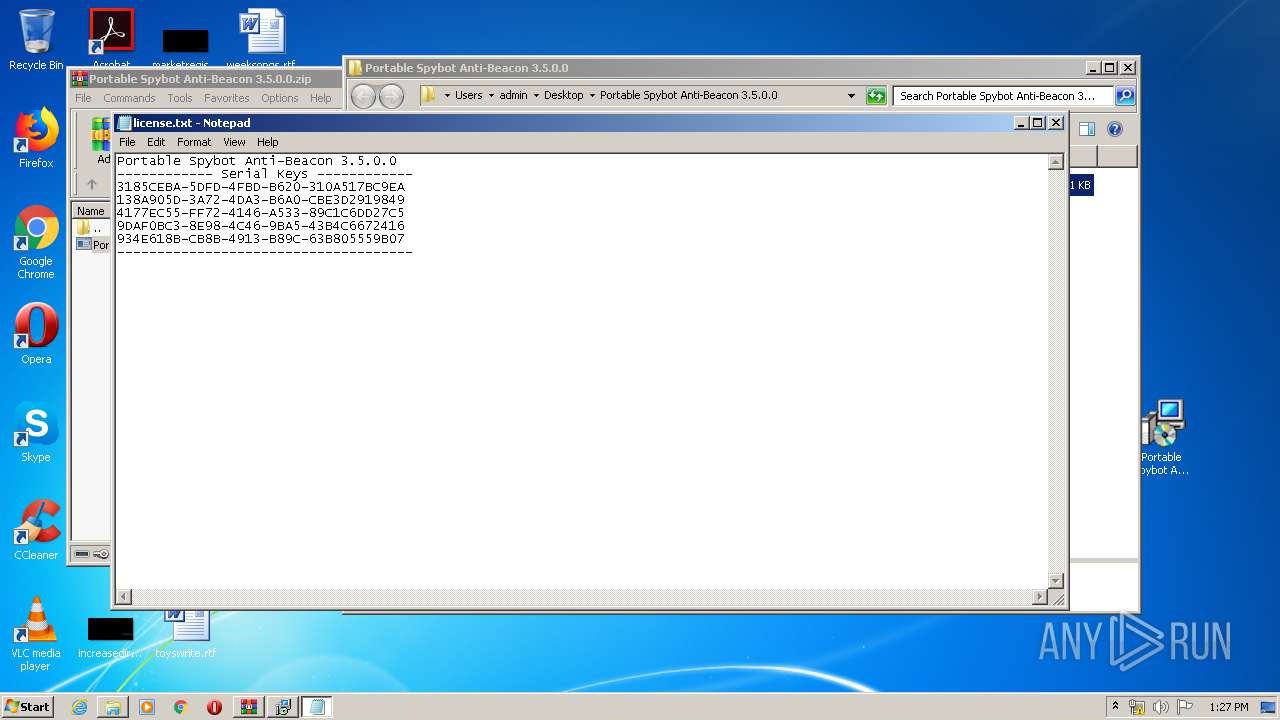Screen dimensions: 1280x720
Task: Click Explorer back navigation button
Action: point(363,96)
